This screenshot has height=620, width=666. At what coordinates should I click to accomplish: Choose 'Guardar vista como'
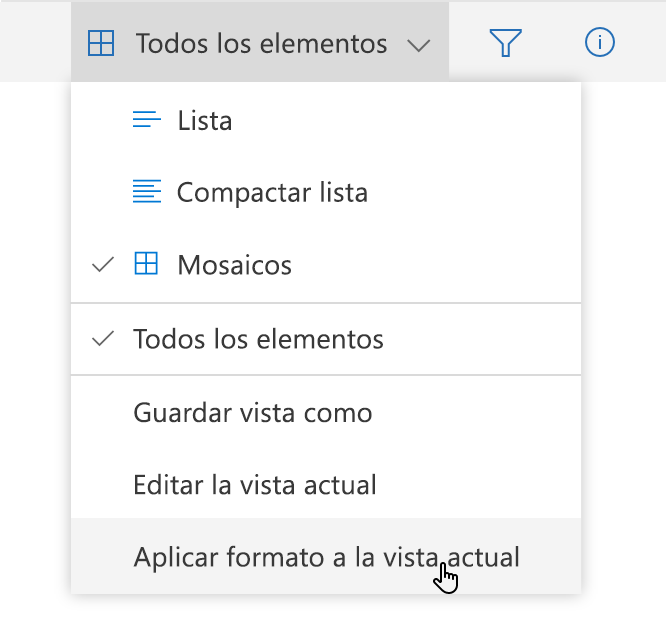click(252, 412)
